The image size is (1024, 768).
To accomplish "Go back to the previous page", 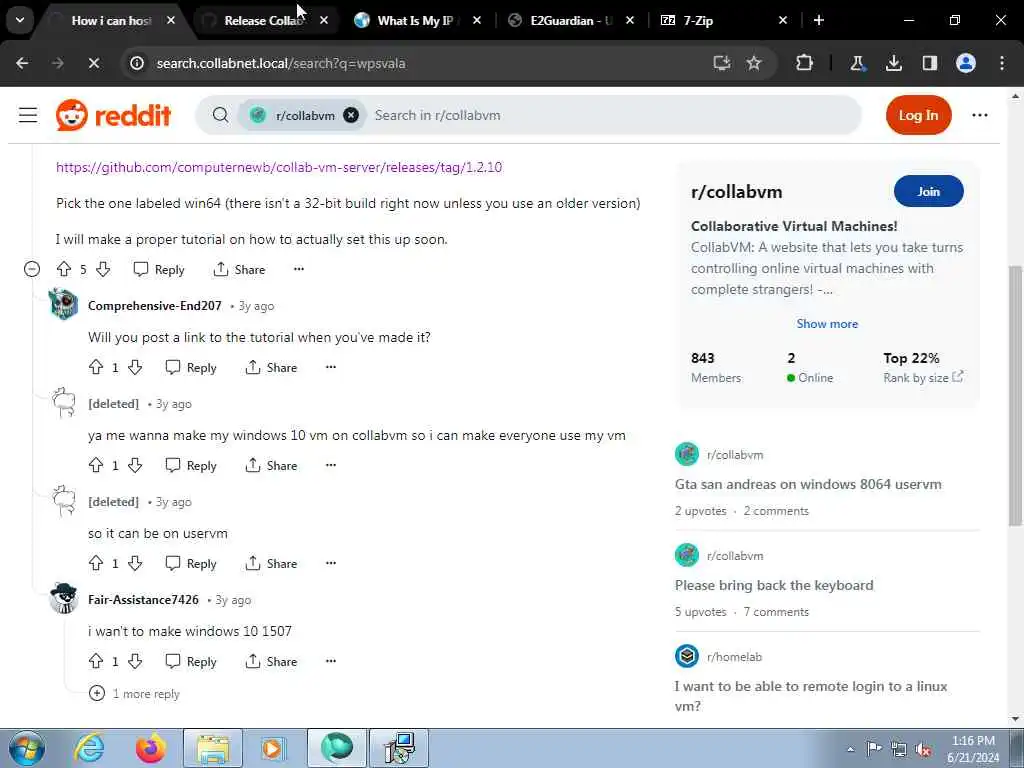I will (22, 63).
